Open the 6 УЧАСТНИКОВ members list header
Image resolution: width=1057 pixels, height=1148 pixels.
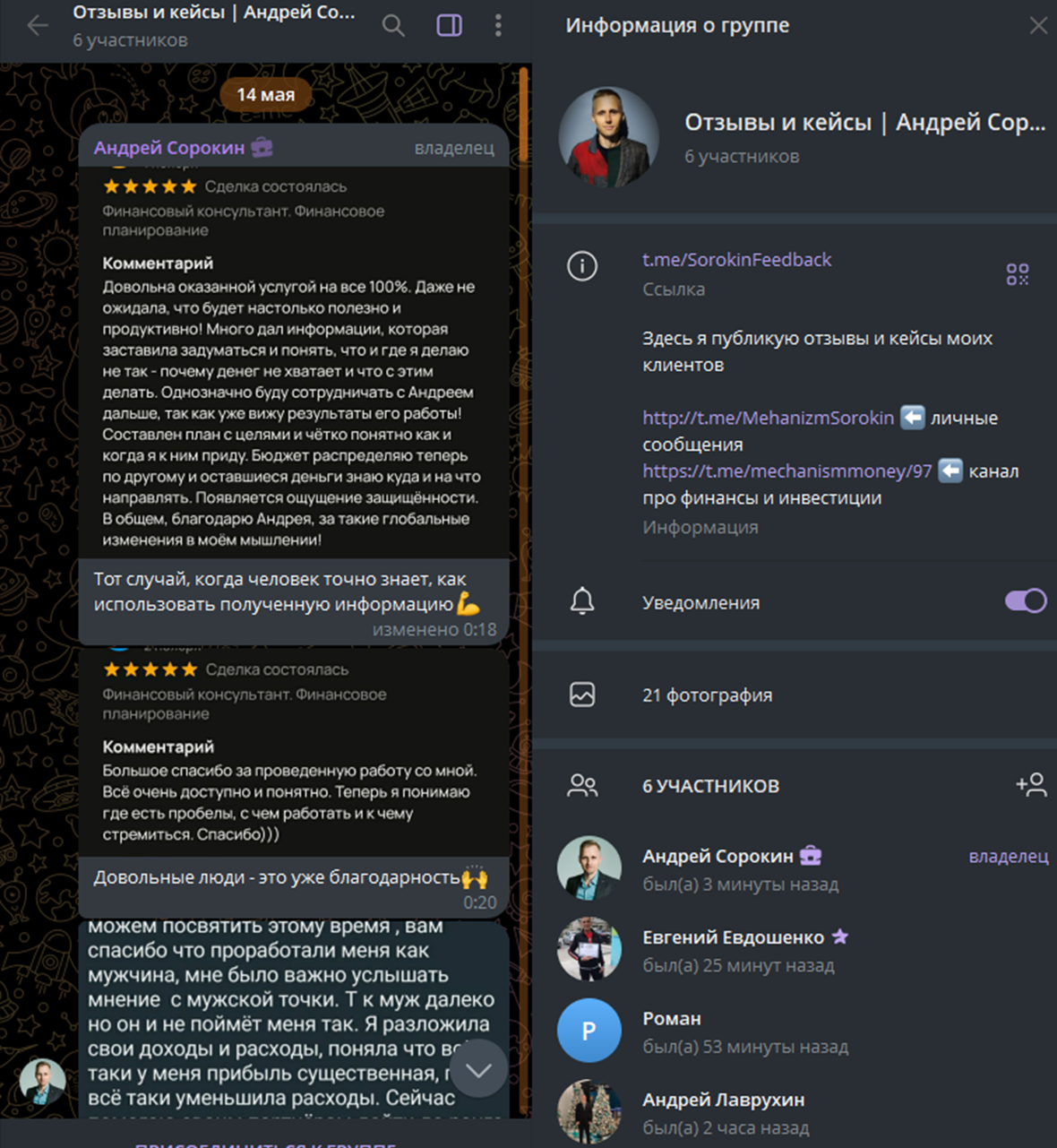click(x=710, y=786)
